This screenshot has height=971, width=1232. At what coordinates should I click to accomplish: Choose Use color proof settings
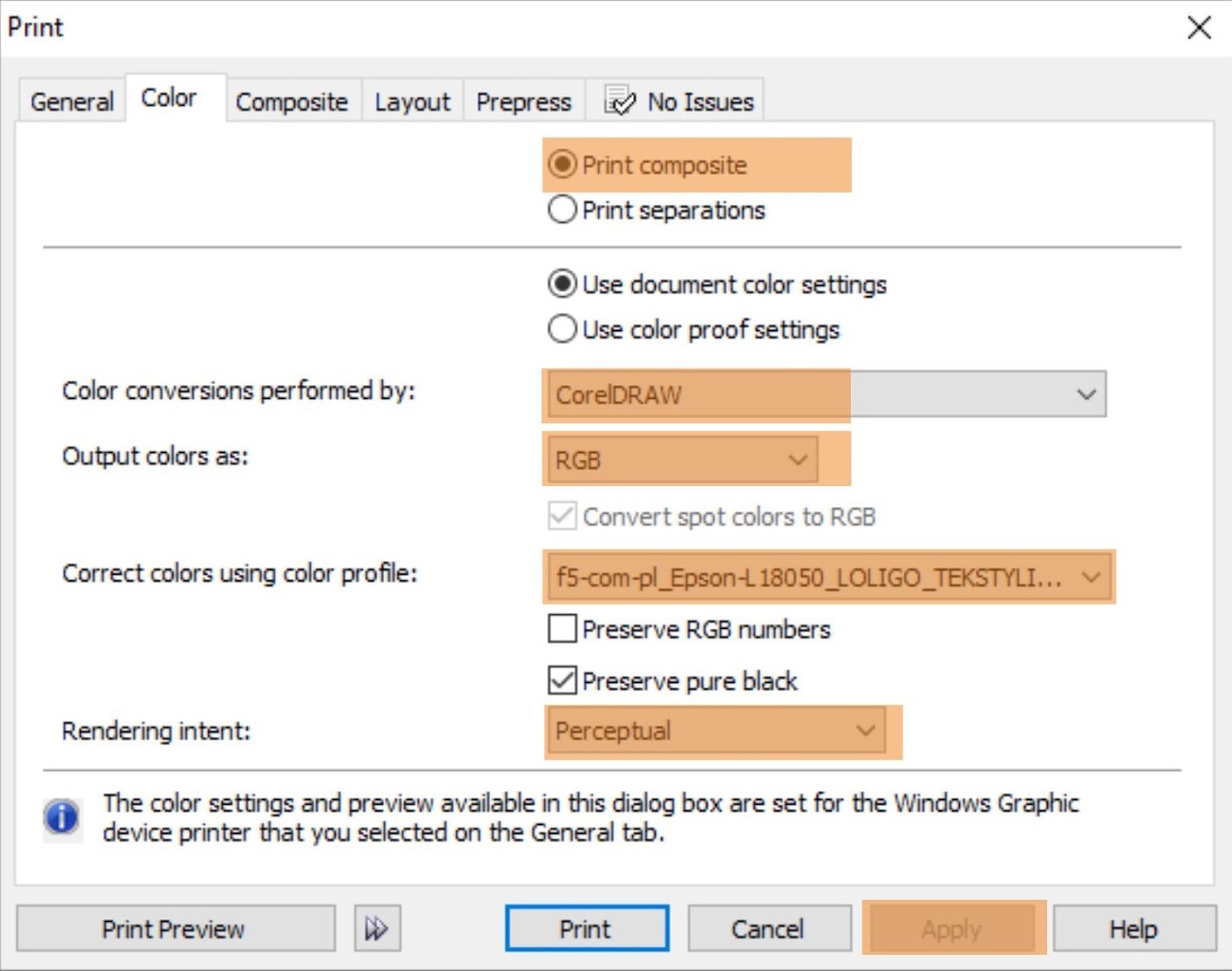tap(562, 329)
